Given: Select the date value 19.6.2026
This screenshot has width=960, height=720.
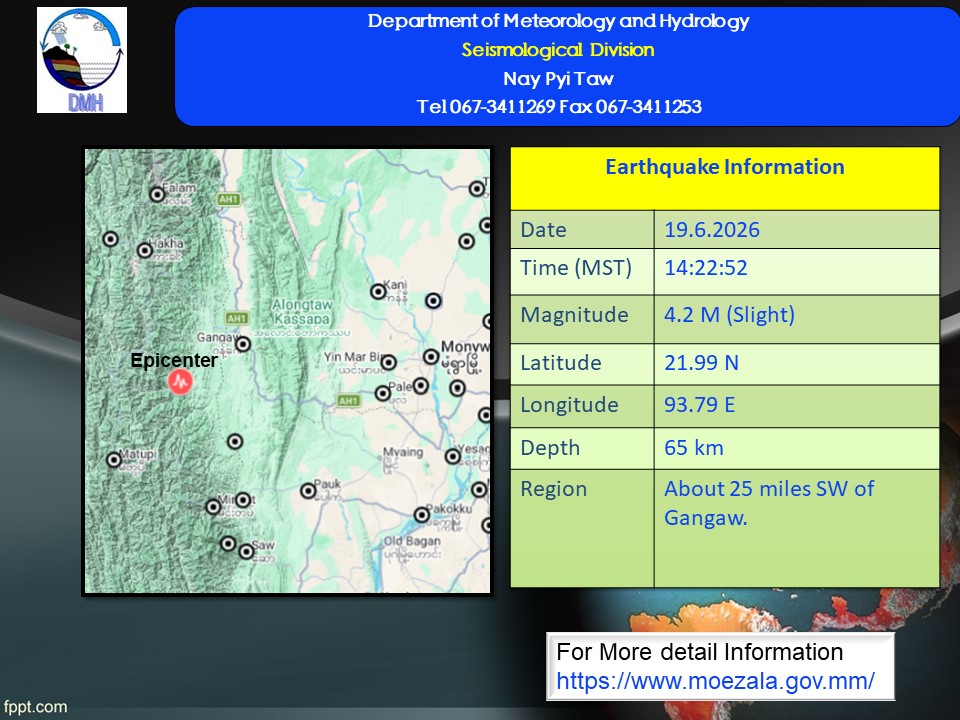Looking at the screenshot, I should pyautogui.click(x=712, y=230).
